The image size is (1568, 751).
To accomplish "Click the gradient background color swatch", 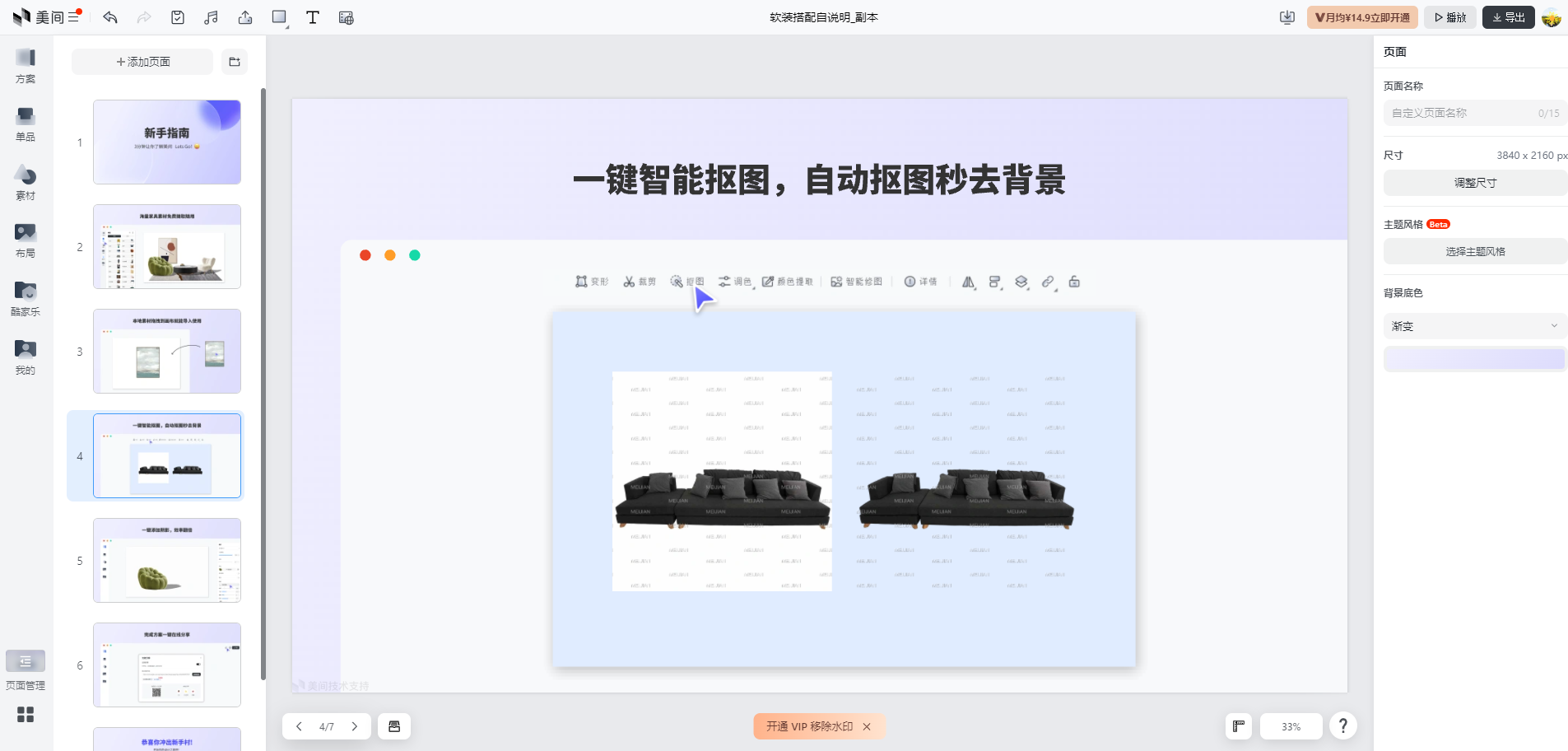I will (x=1474, y=359).
